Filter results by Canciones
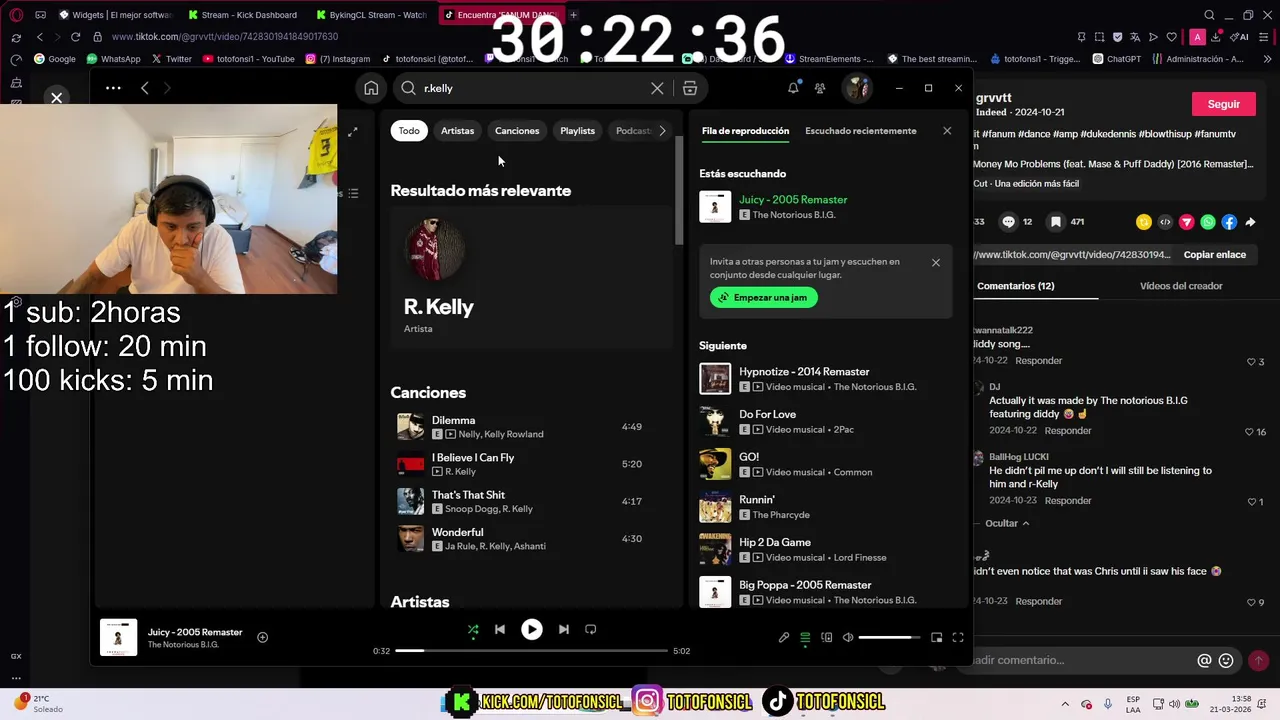Screen dimensions: 1280x720 (x=517, y=131)
